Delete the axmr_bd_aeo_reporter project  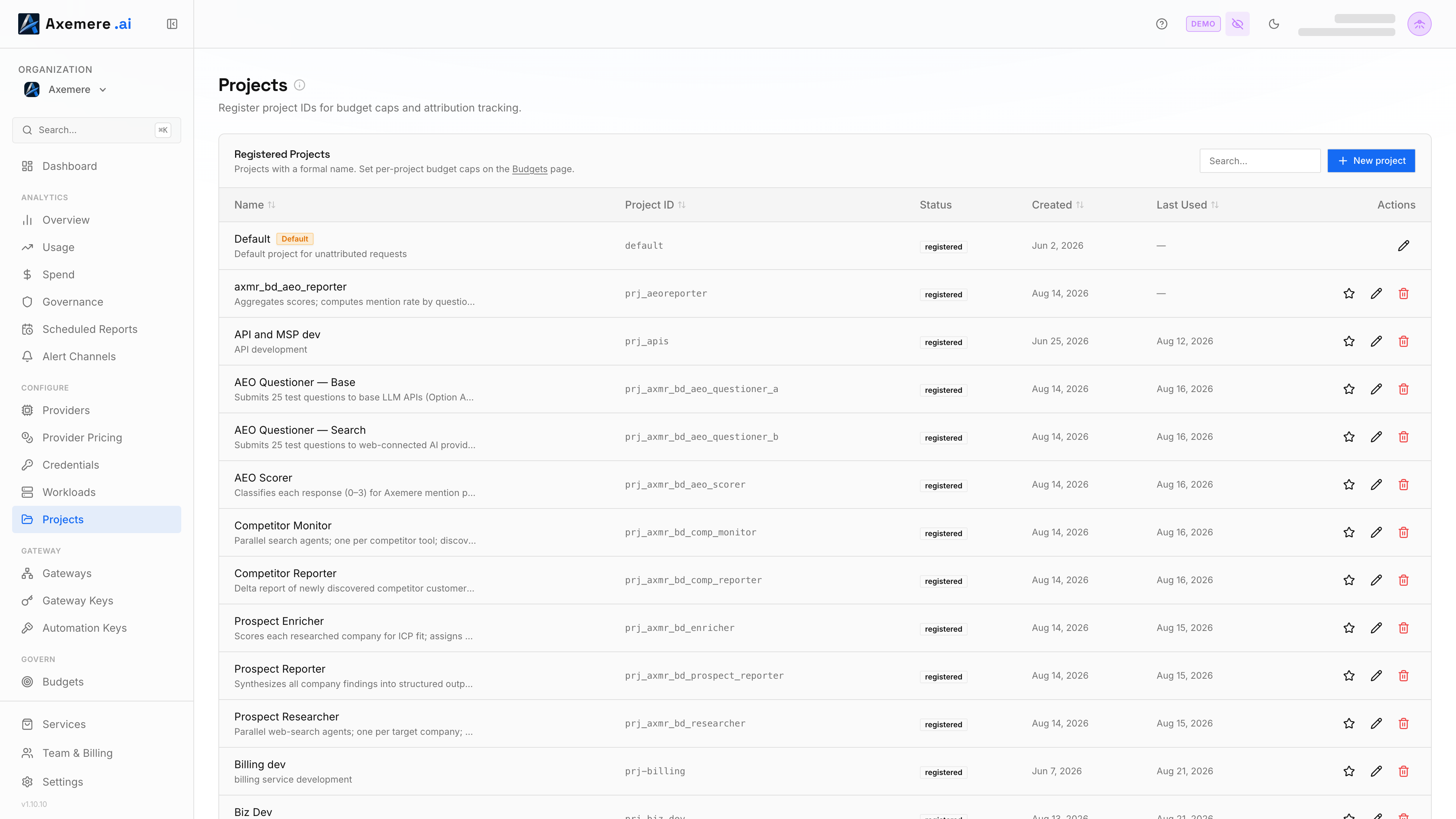tap(1403, 293)
